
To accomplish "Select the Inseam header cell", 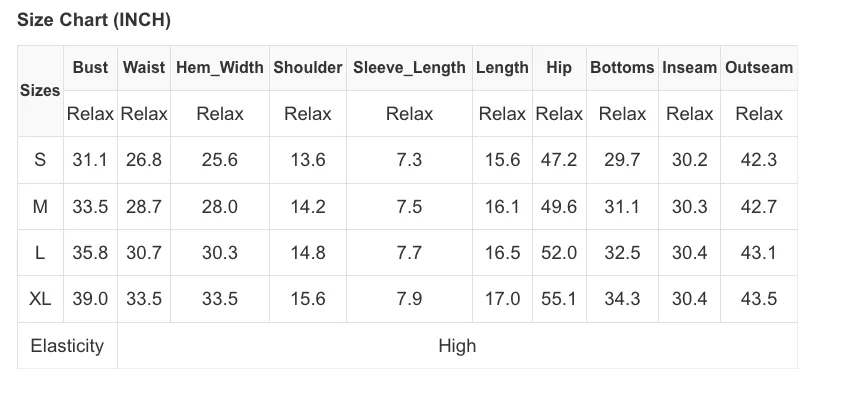I will tap(690, 68).
